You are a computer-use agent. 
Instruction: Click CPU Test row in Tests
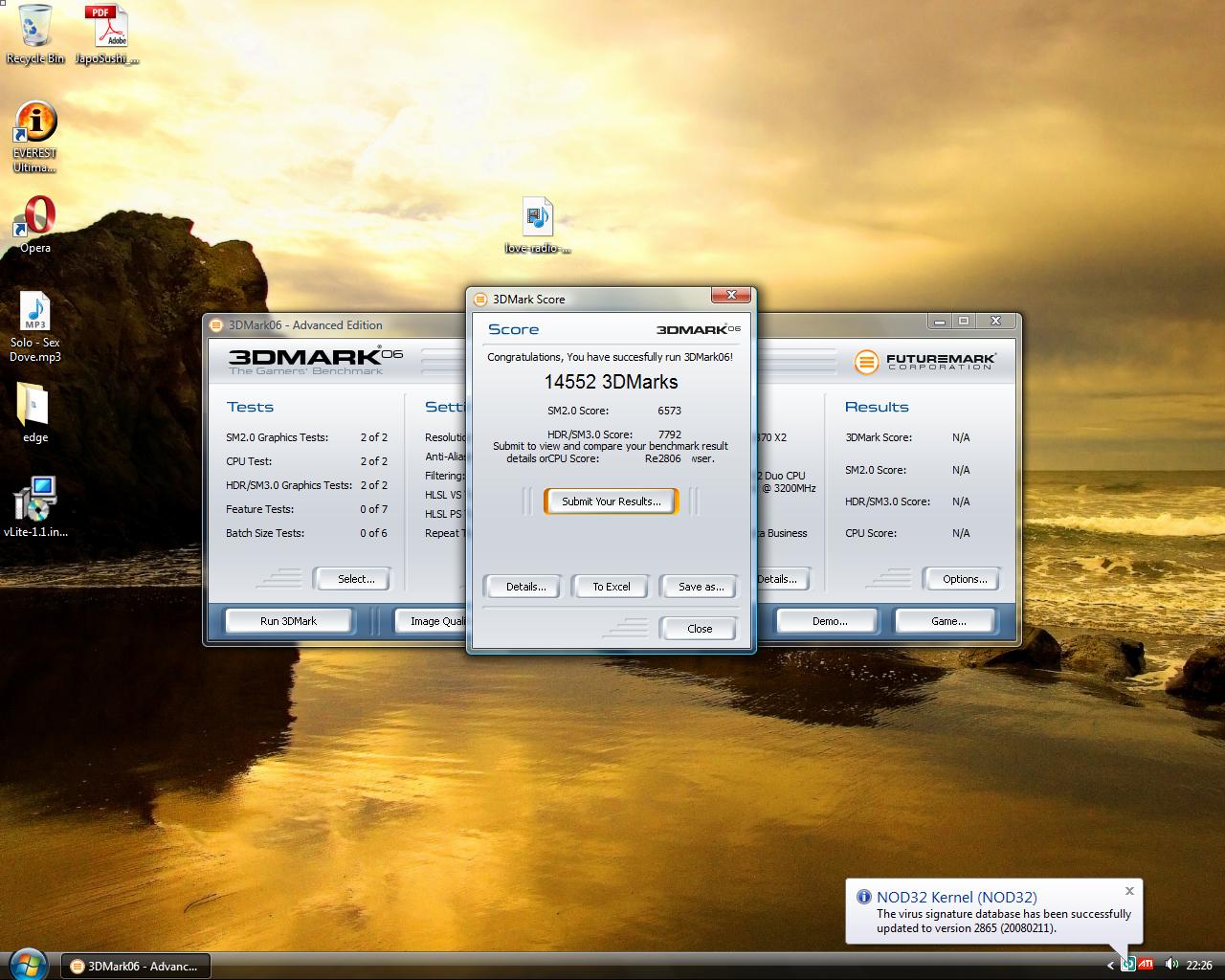click(306, 461)
